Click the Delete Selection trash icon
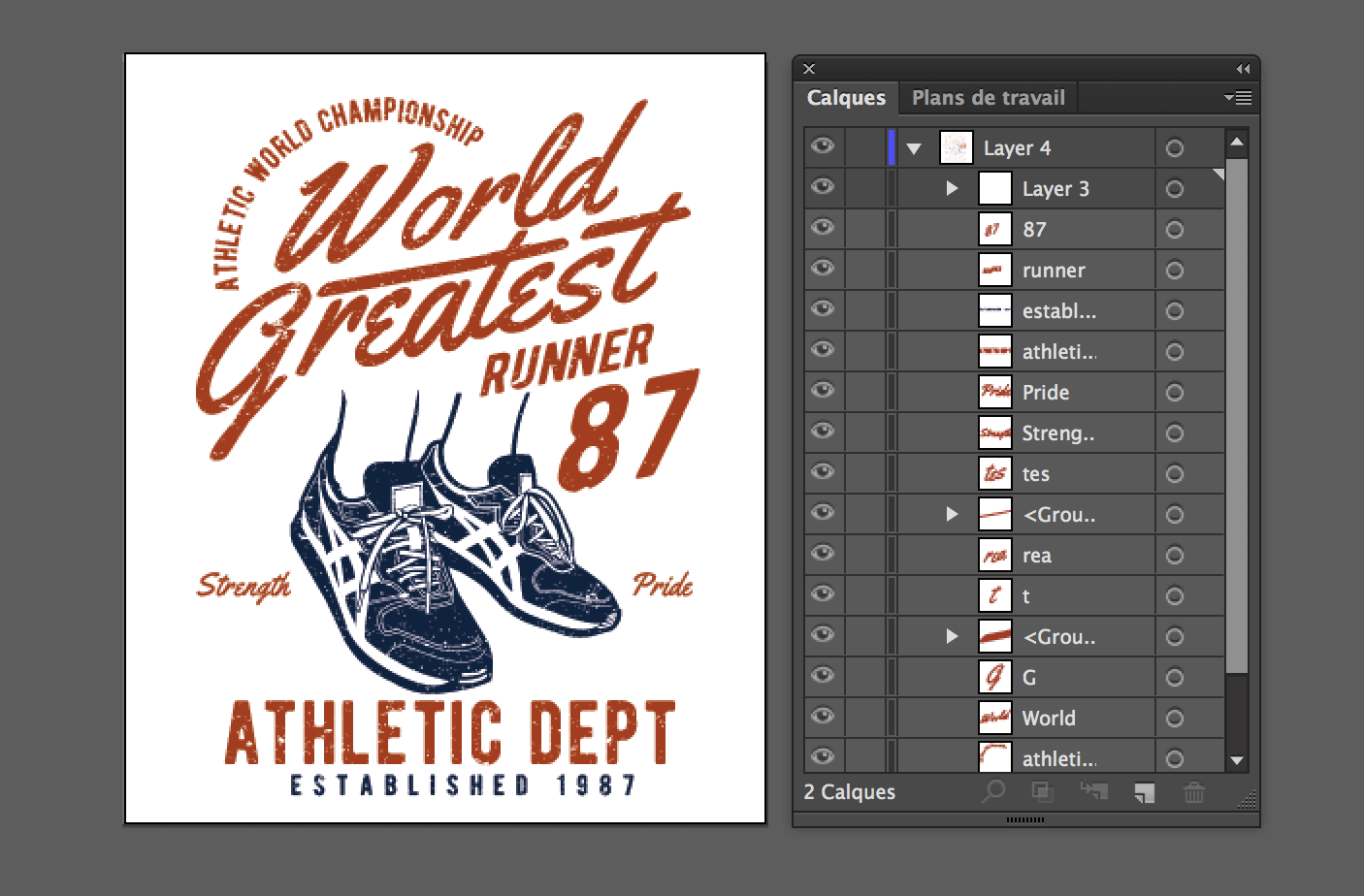This screenshot has width=1364, height=896. point(1193,792)
